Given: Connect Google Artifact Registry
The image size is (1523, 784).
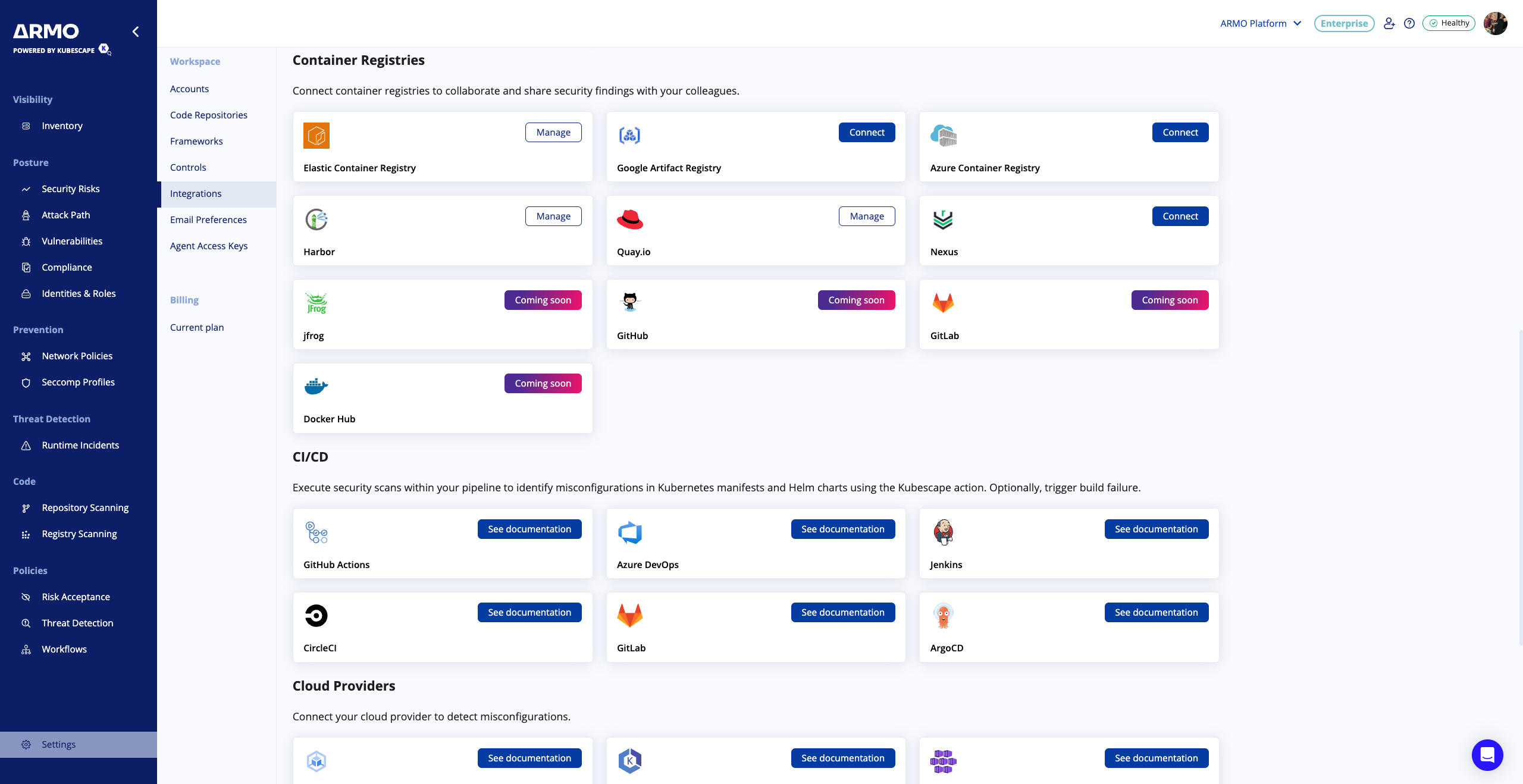Looking at the screenshot, I should pos(866,133).
